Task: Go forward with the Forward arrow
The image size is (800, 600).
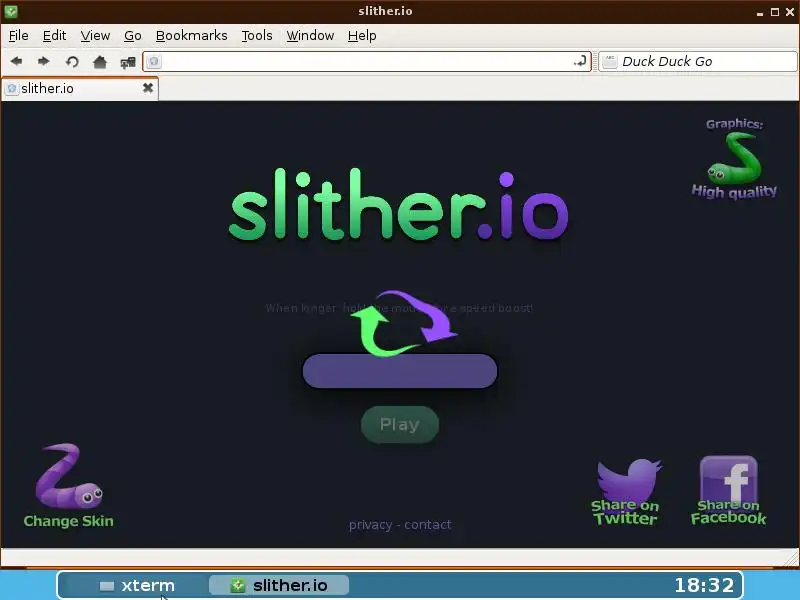Action: click(x=44, y=61)
